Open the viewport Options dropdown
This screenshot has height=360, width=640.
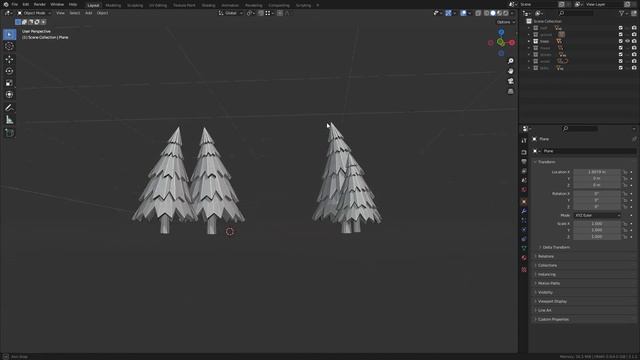coord(506,22)
